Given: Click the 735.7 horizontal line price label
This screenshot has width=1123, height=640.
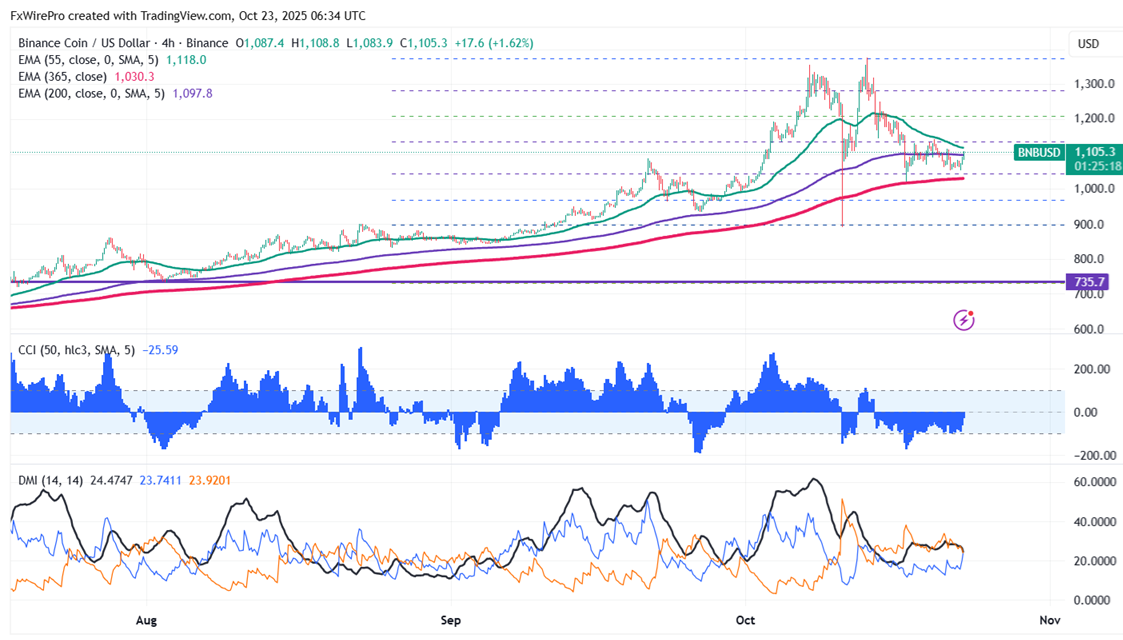Looking at the screenshot, I should pyautogui.click(x=1088, y=282).
